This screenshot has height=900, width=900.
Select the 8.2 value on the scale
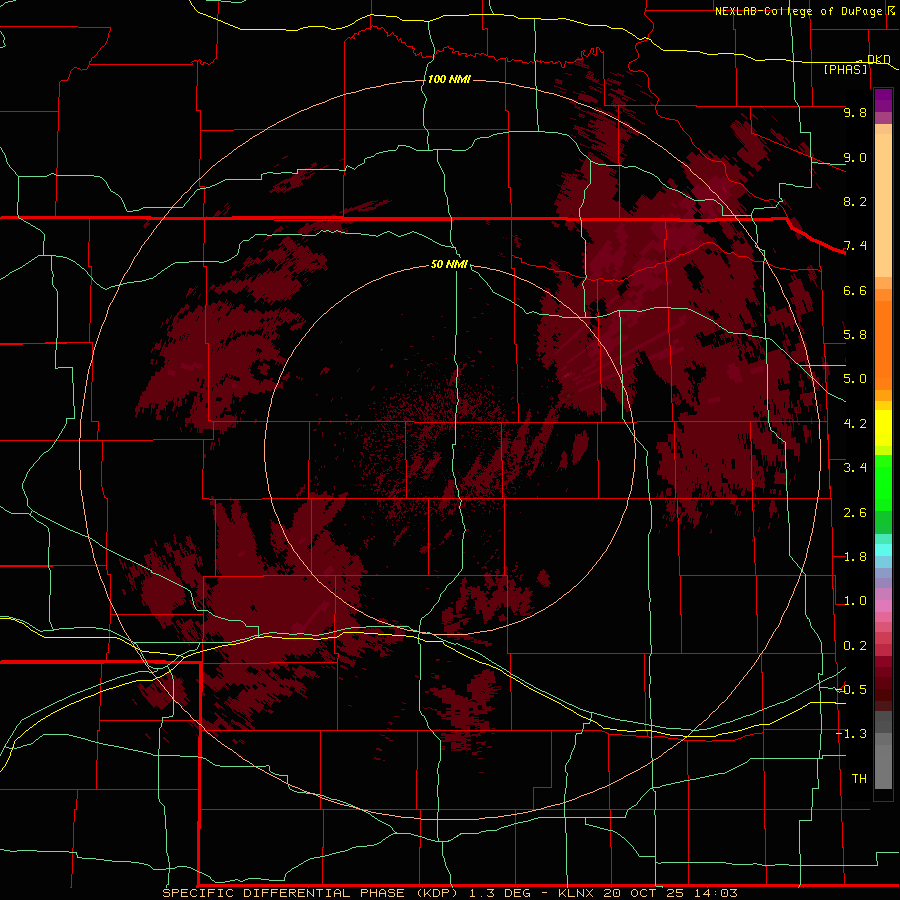tap(855, 201)
